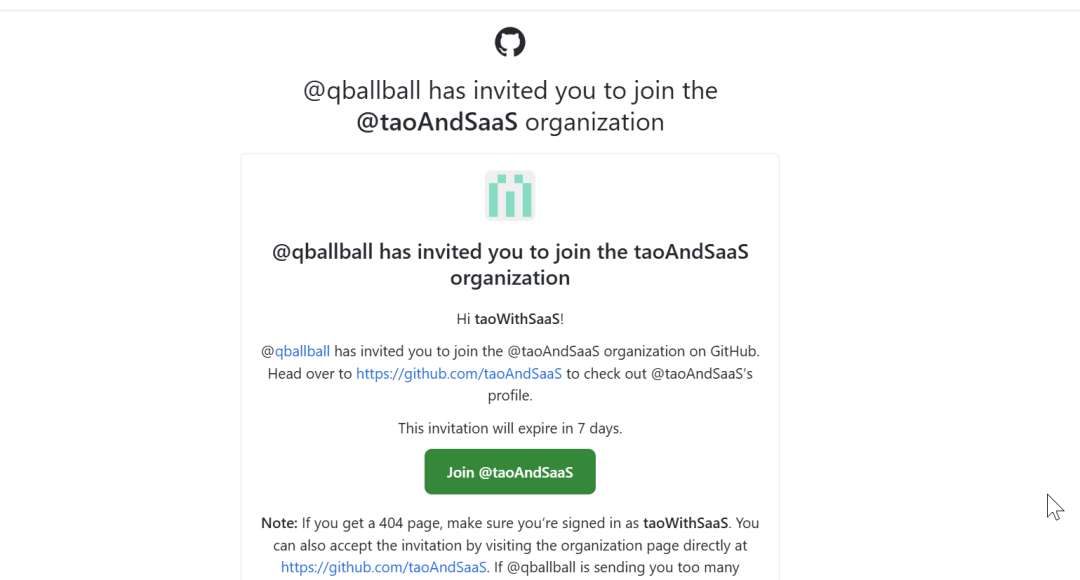The height and width of the screenshot is (580, 1080).
Task: Click the GitHub Octocat logo
Action: point(510,42)
